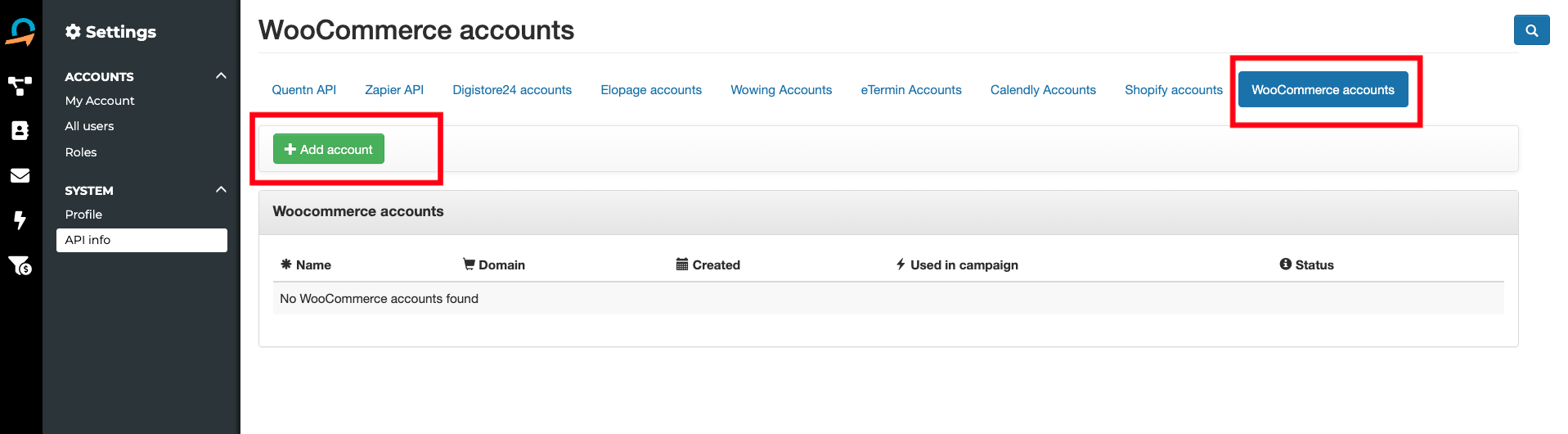This screenshot has height=434, width=1568.
Task: Switch to Zapier API tab
Action: [x=394, y=89]
